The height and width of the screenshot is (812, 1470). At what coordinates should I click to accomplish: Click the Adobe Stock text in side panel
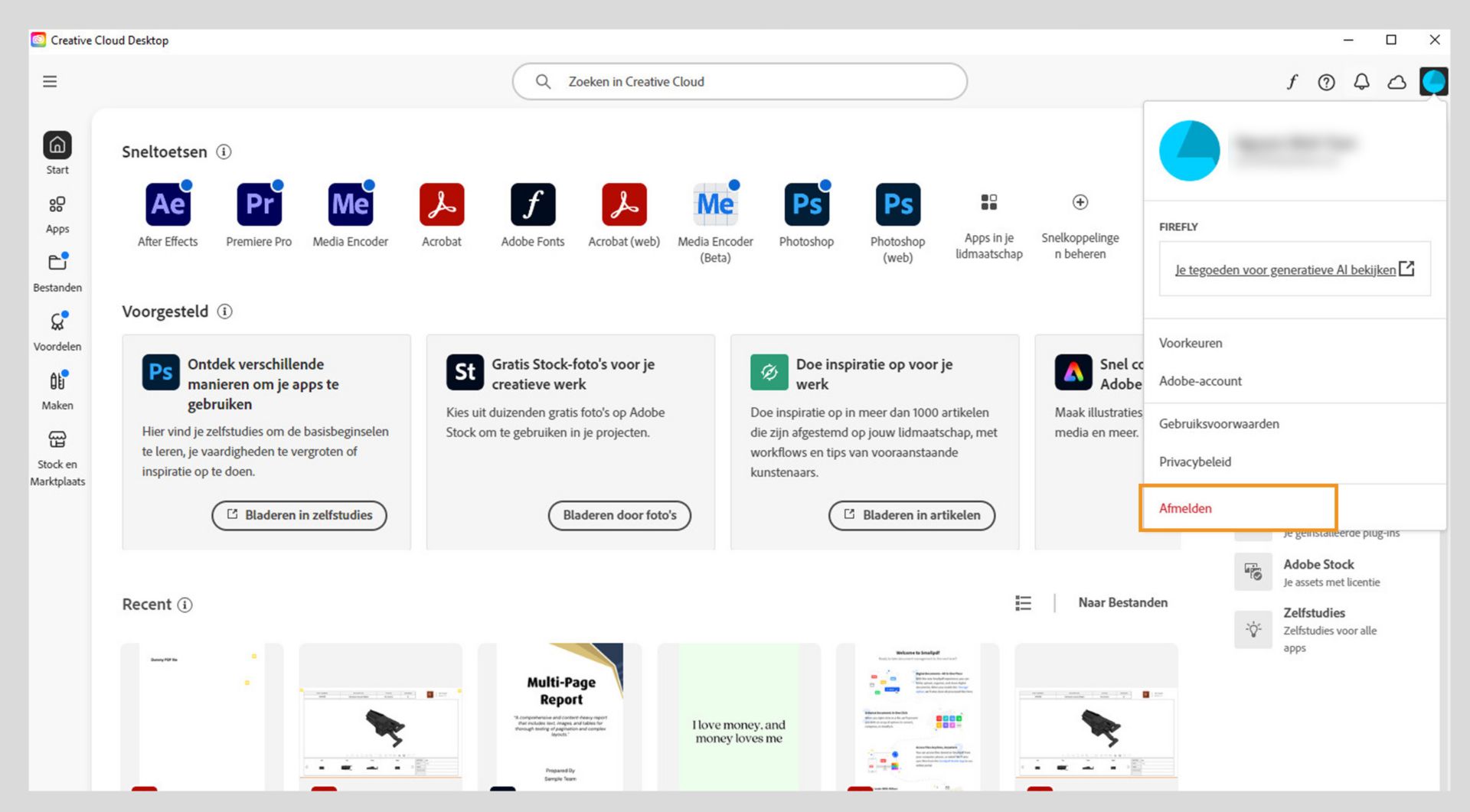tap(1318, 565)
